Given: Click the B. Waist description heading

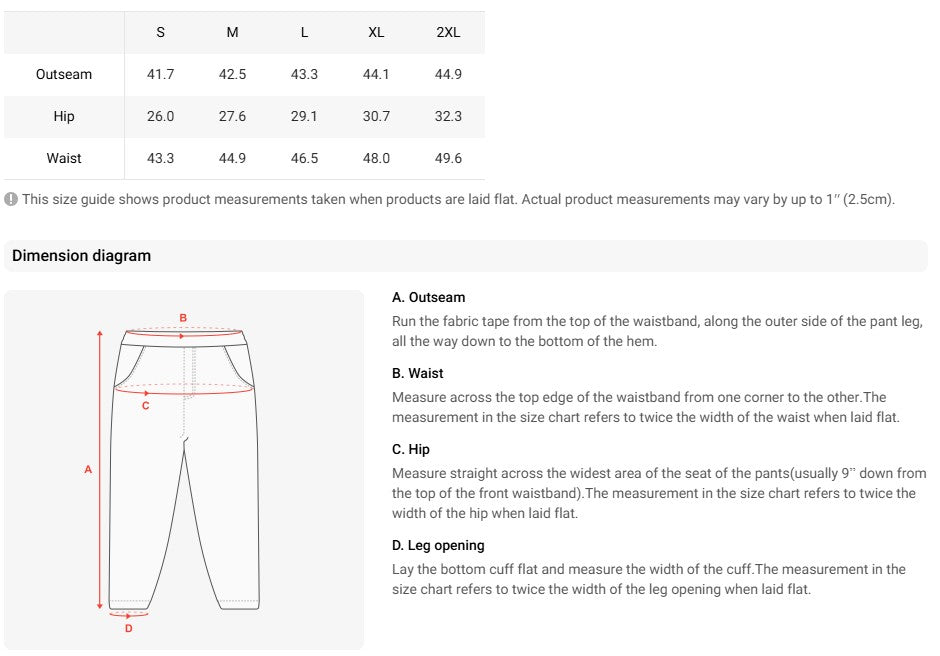Looking at the screenshot, I should coord(418,374).
